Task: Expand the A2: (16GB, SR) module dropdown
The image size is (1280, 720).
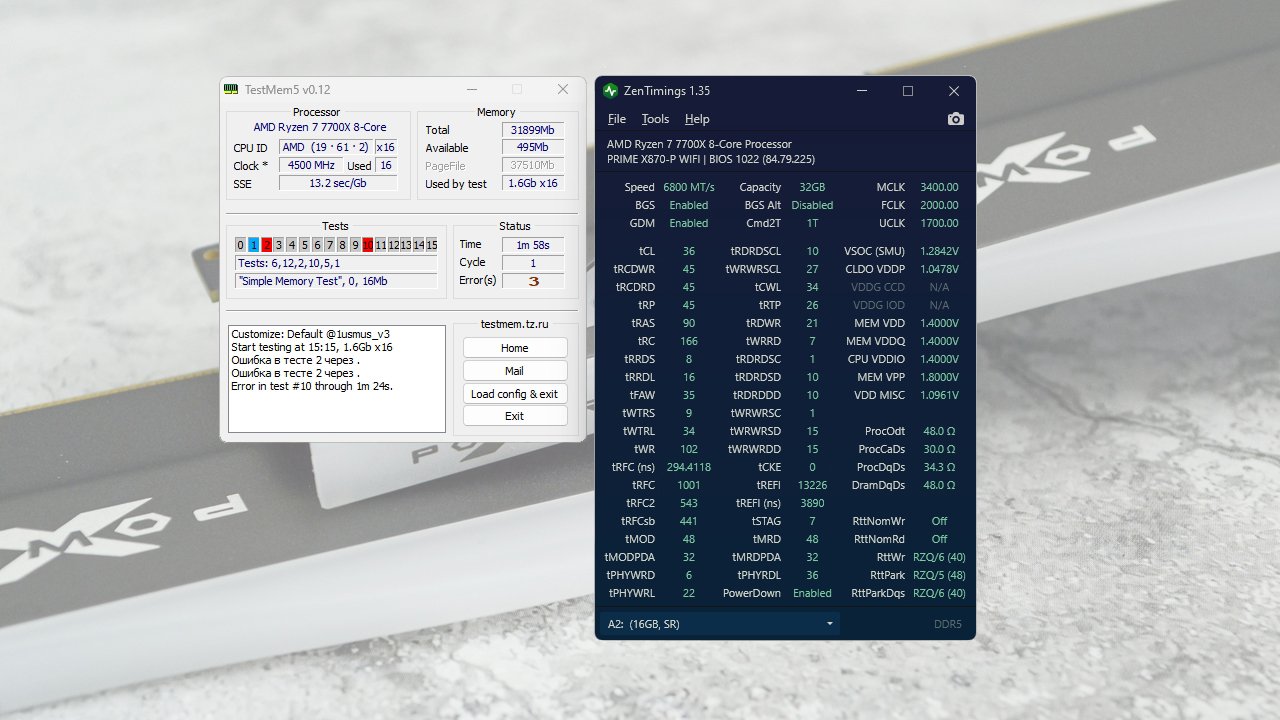Action: coord(720,624)
